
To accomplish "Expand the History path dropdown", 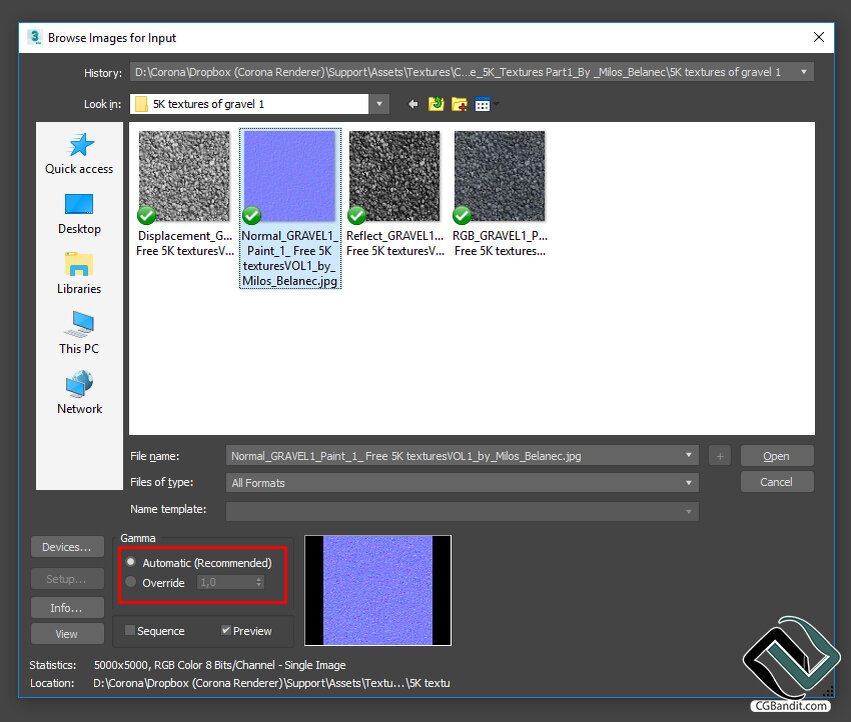I will click(804, 72).
